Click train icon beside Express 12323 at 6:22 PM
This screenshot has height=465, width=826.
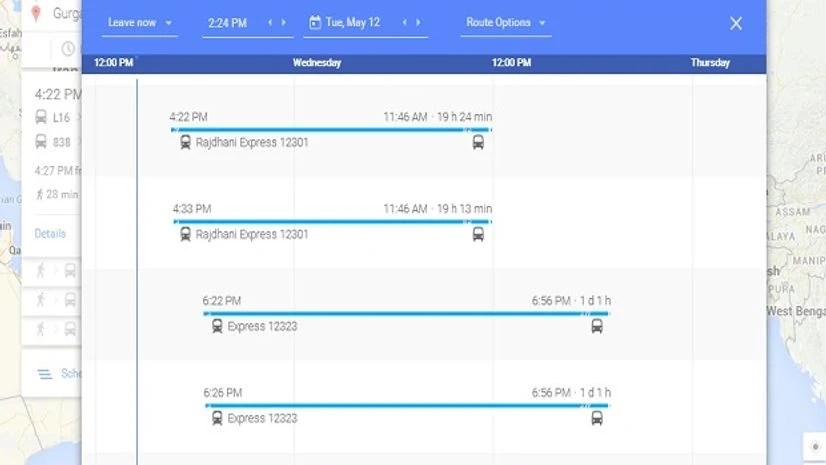(x=217, y=326)
